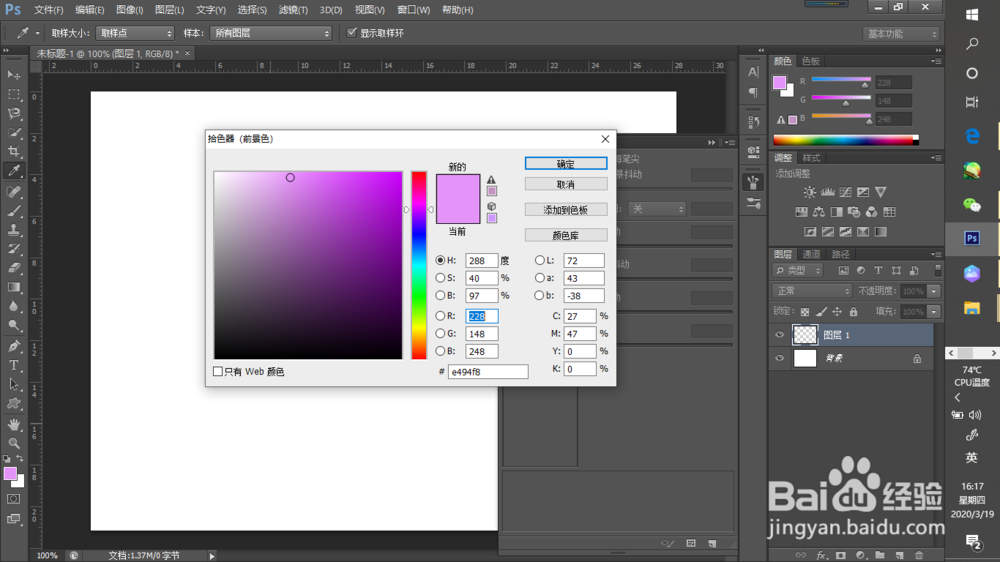The width and height of the screenshot is (1000, 562).
Task: Select the Gradient tool
Action: tap(13, 287)
